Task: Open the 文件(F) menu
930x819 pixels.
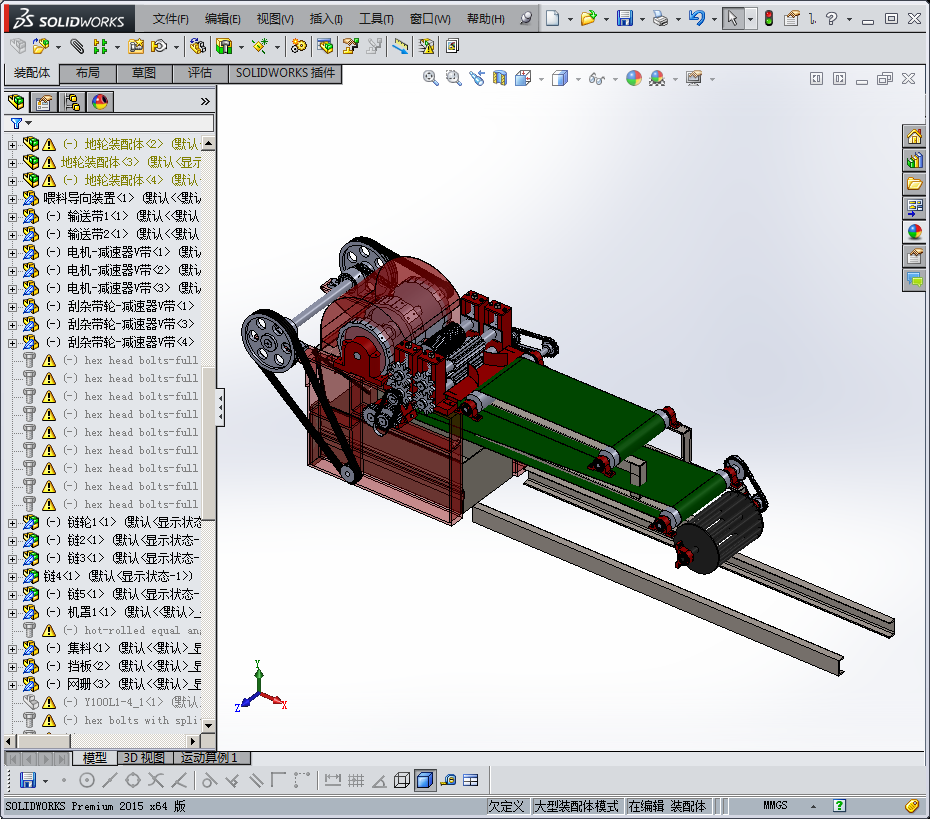Action: point(170,19)
